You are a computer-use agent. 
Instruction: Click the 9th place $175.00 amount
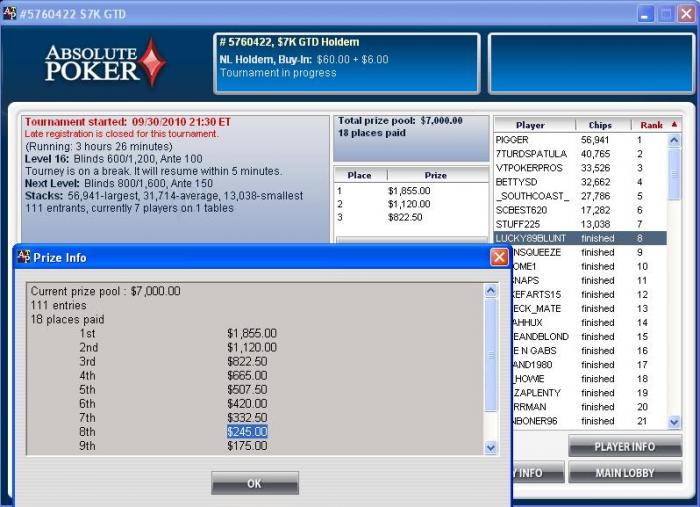pos(247,446)
